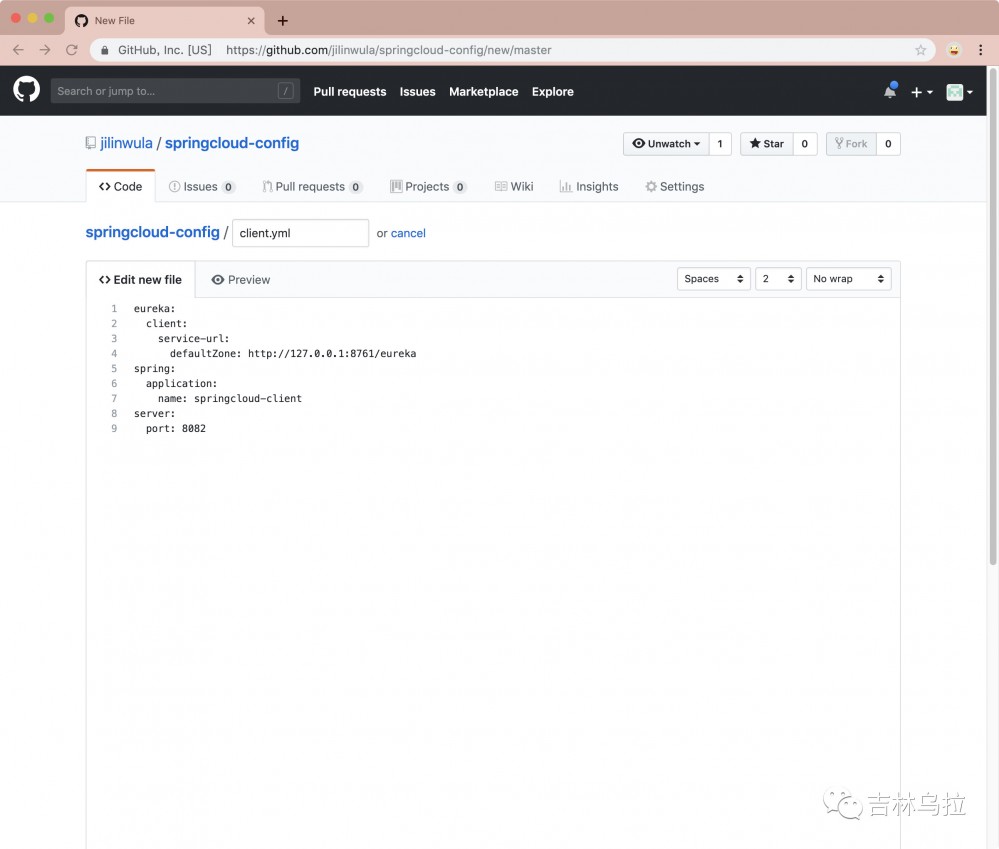The height and width of the screenshot is (849, 999).
Task: Open the notifications bell
Action: [x=890, y=91]
